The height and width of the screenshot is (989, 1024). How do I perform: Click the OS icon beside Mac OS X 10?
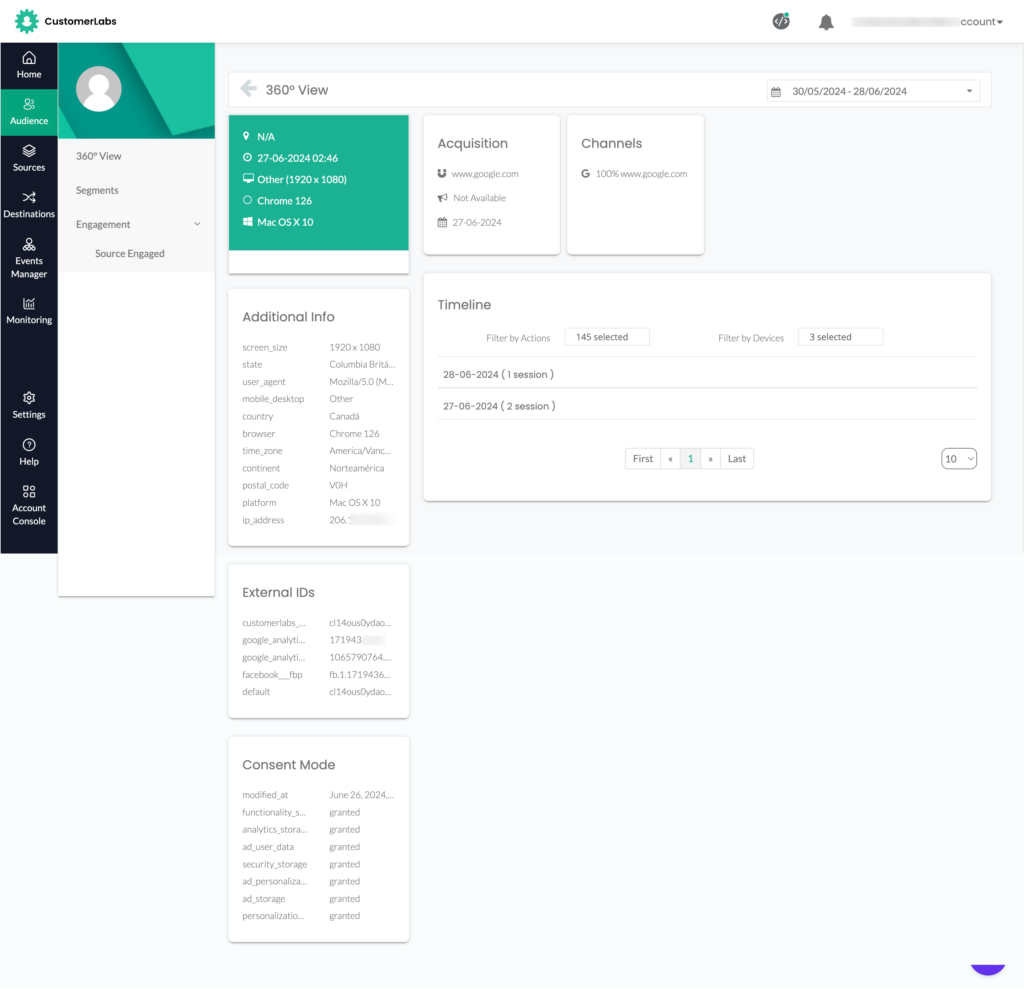248,221
